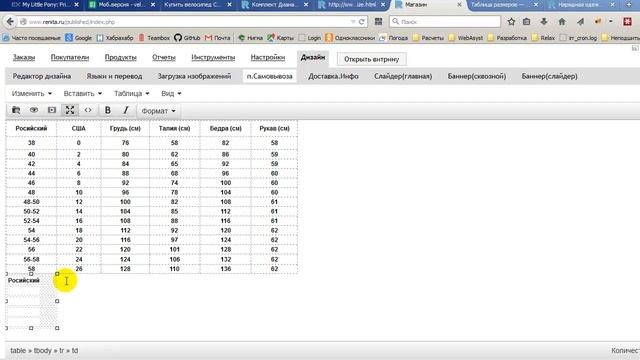Toggle fullscreen editor mode icon
Viewport: 640px width, 360px height.
pos(70,110)
